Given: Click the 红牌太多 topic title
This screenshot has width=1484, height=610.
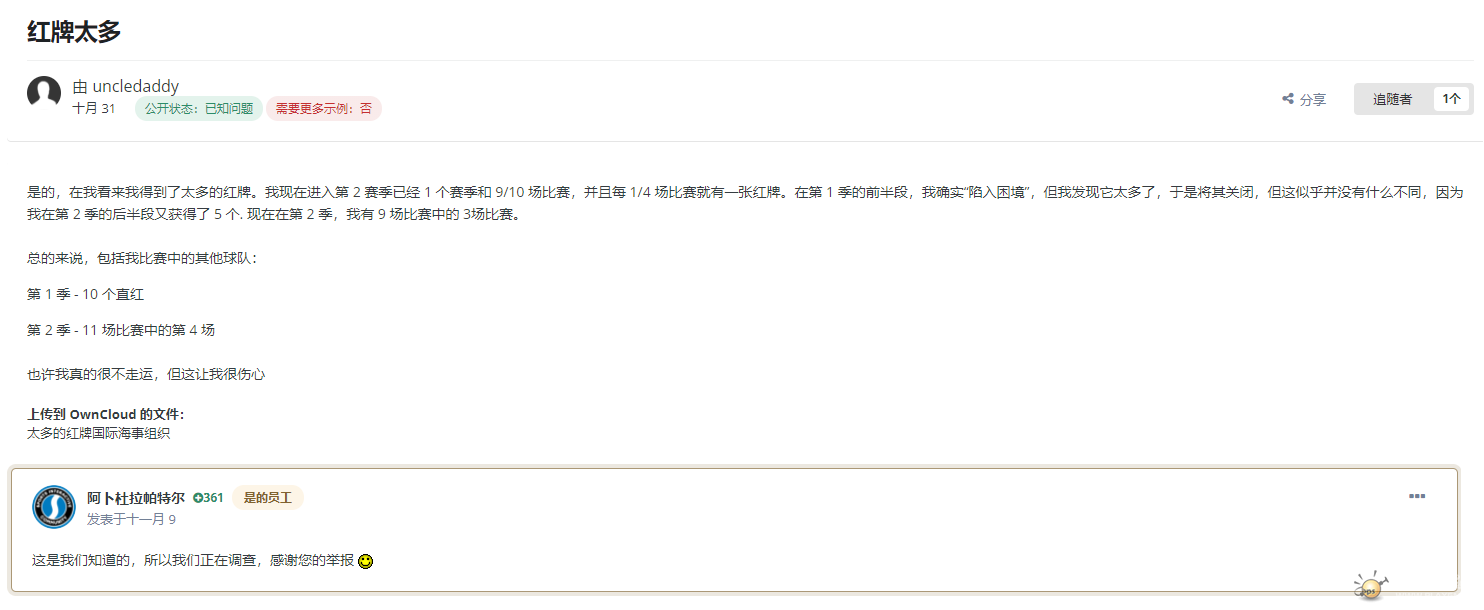Looking at the screenshot, I should pos(74,31).
